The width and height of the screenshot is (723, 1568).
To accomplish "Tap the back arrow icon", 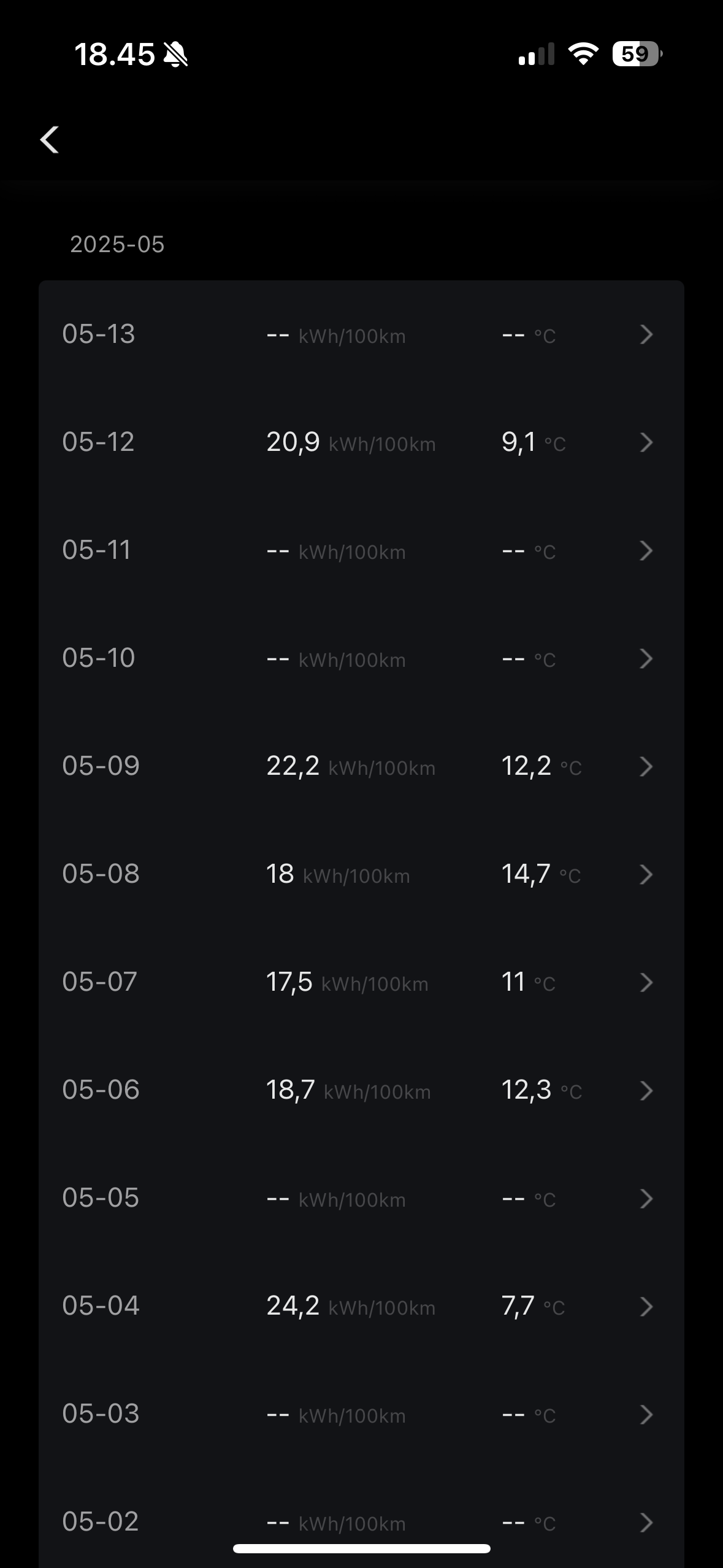I will (50, 140).
